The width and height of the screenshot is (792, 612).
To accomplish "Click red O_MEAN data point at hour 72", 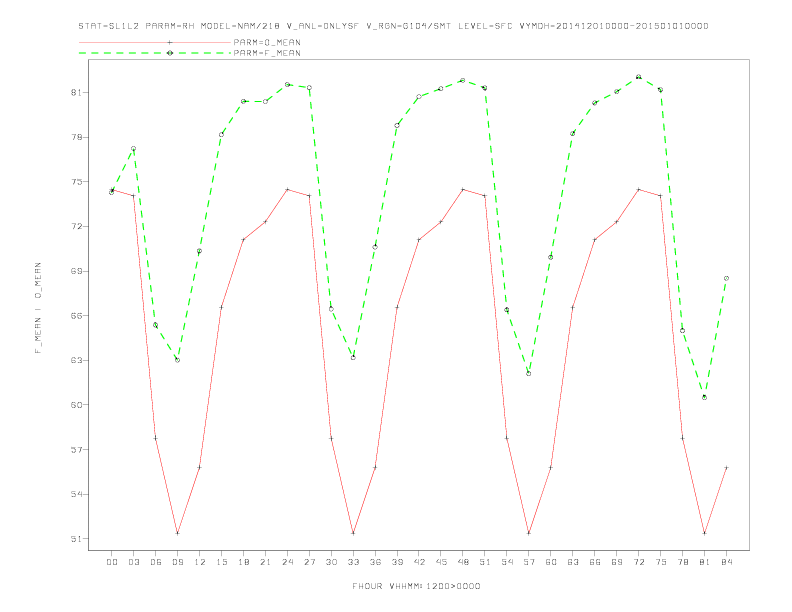I will 638,189.
